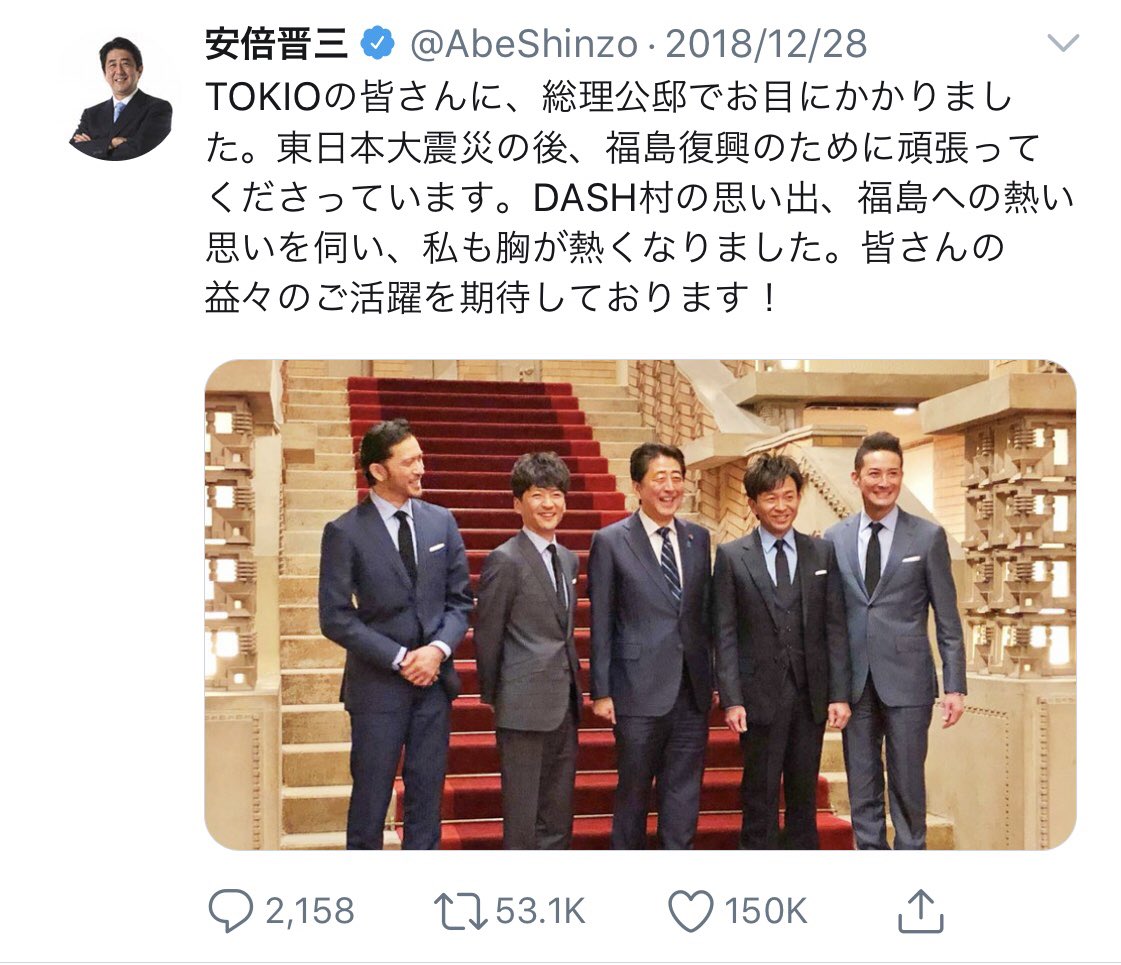Click the 2,158 replies count
The width and height of the screenshot is (1121, 965).
310,911
